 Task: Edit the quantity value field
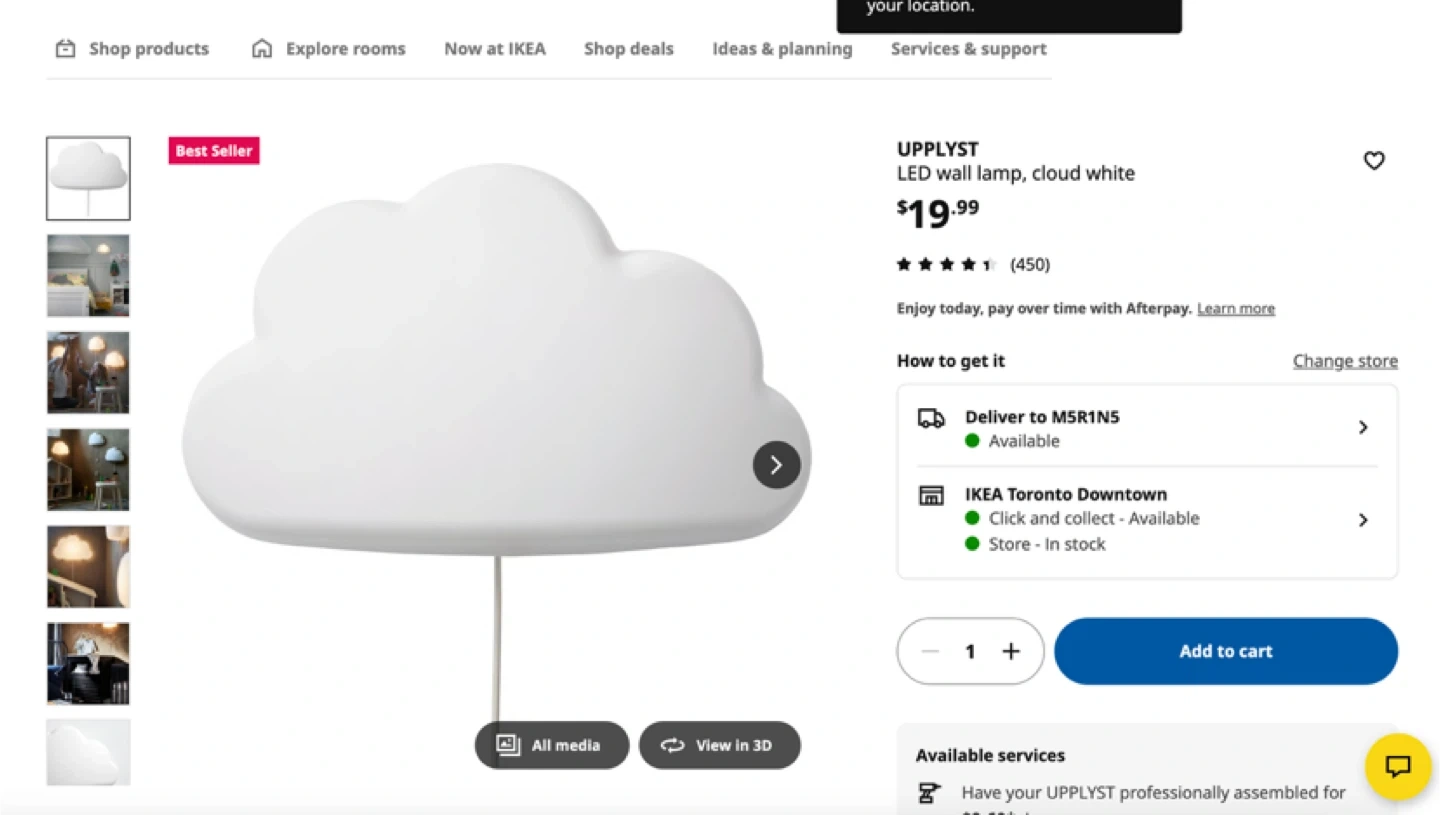pos(970,651)
